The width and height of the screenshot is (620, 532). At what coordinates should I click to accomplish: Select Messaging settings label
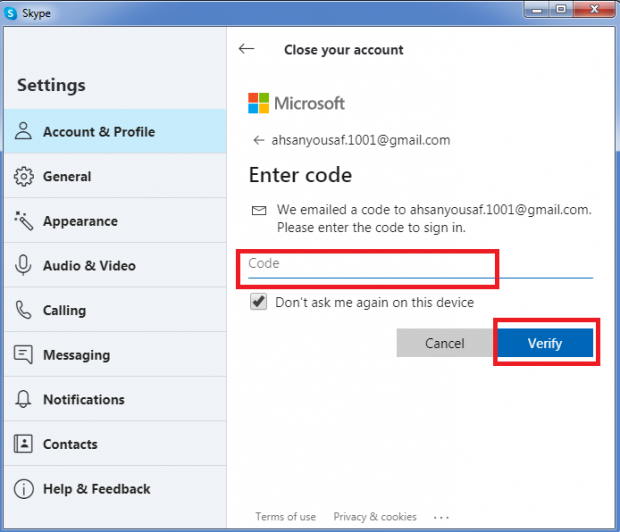(76, 355)
